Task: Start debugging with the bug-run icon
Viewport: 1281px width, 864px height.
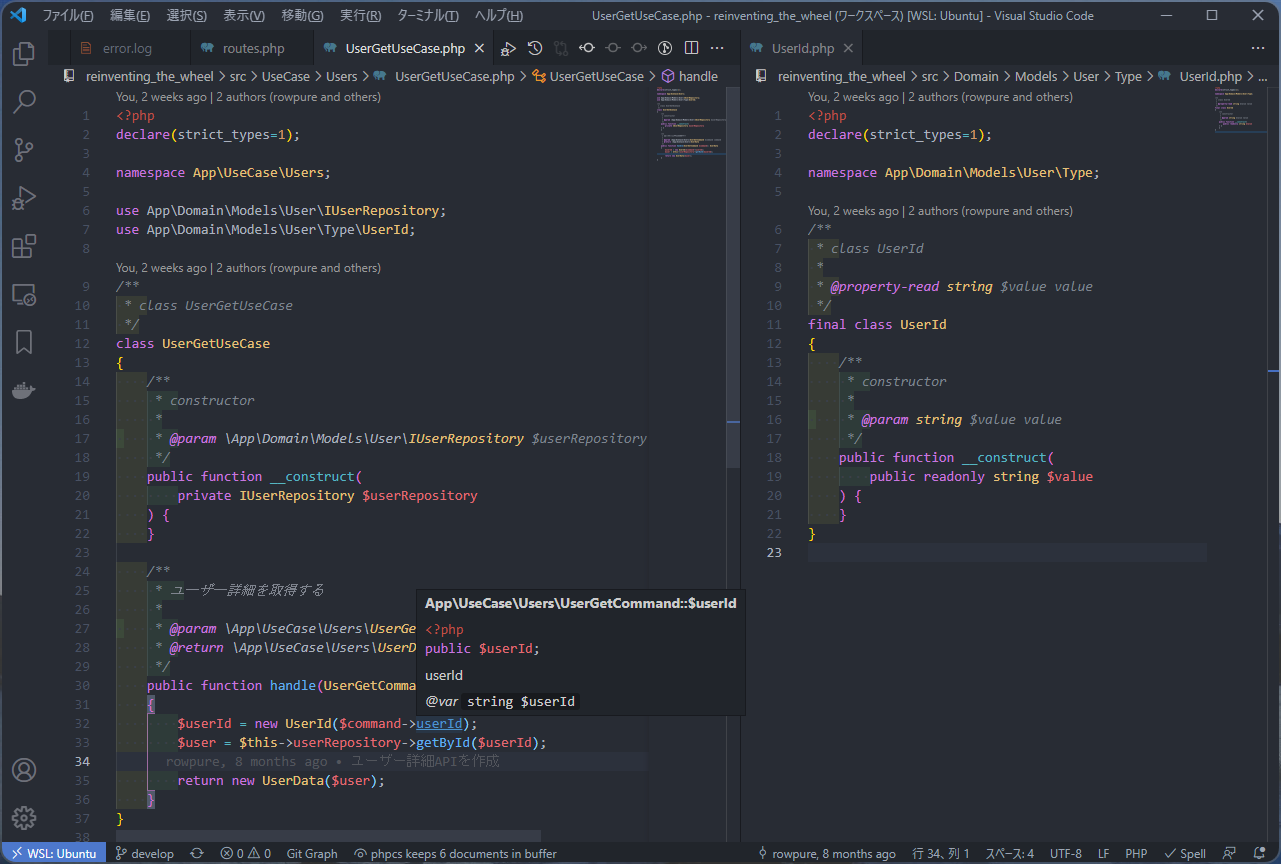Action: pos(508,47)
